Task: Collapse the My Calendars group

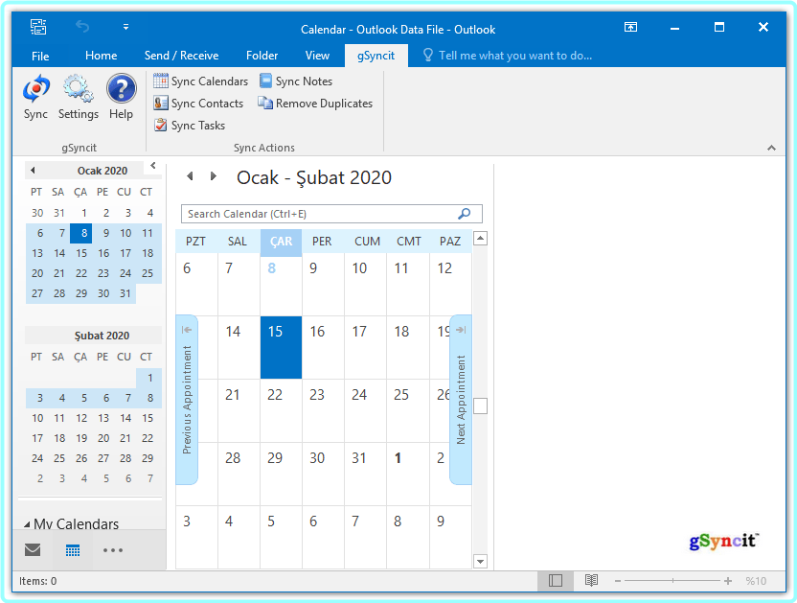Action: (x=27, y=524)
